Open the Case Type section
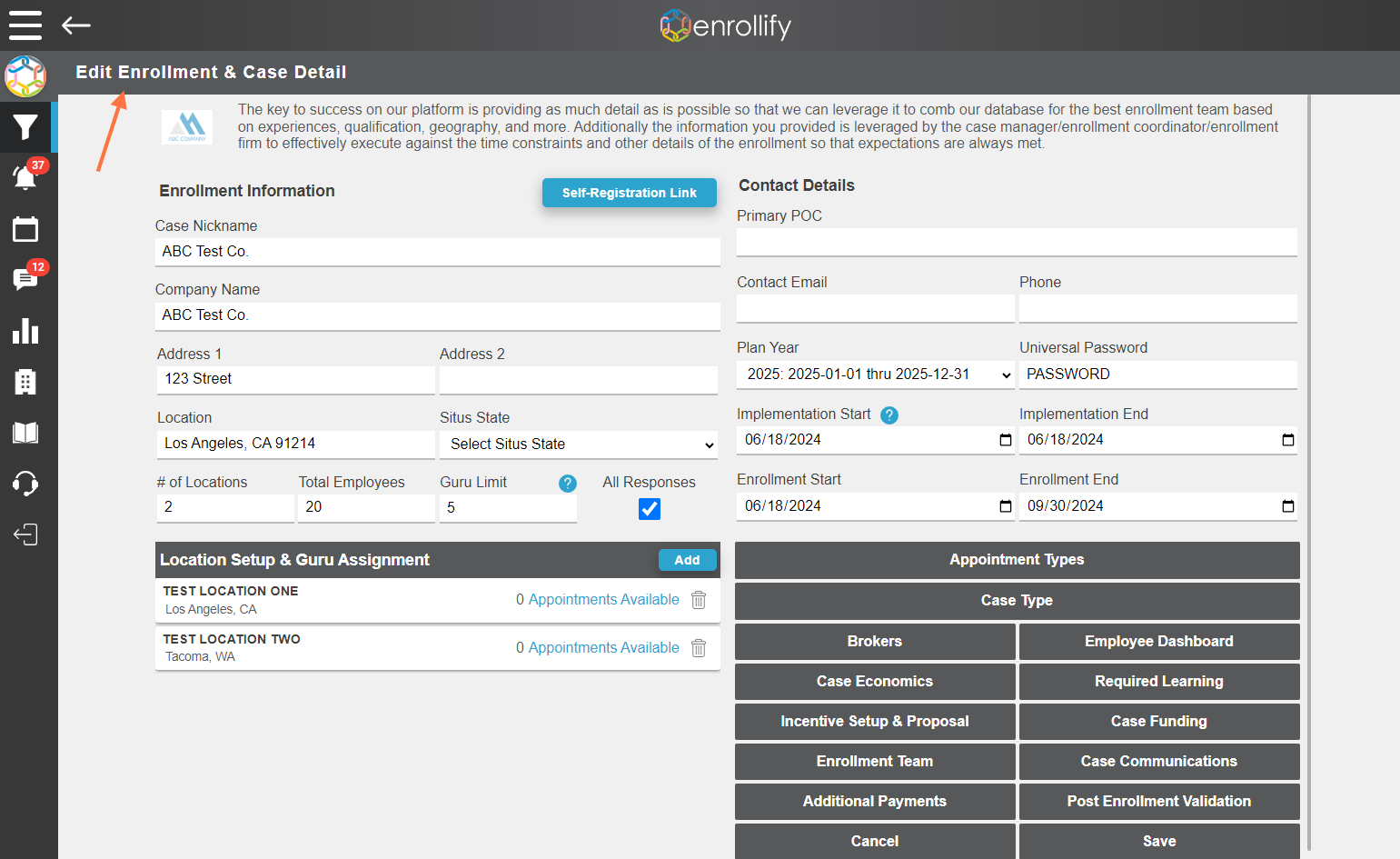Screen dimensions: 1400x859 tap(1018, 601)
